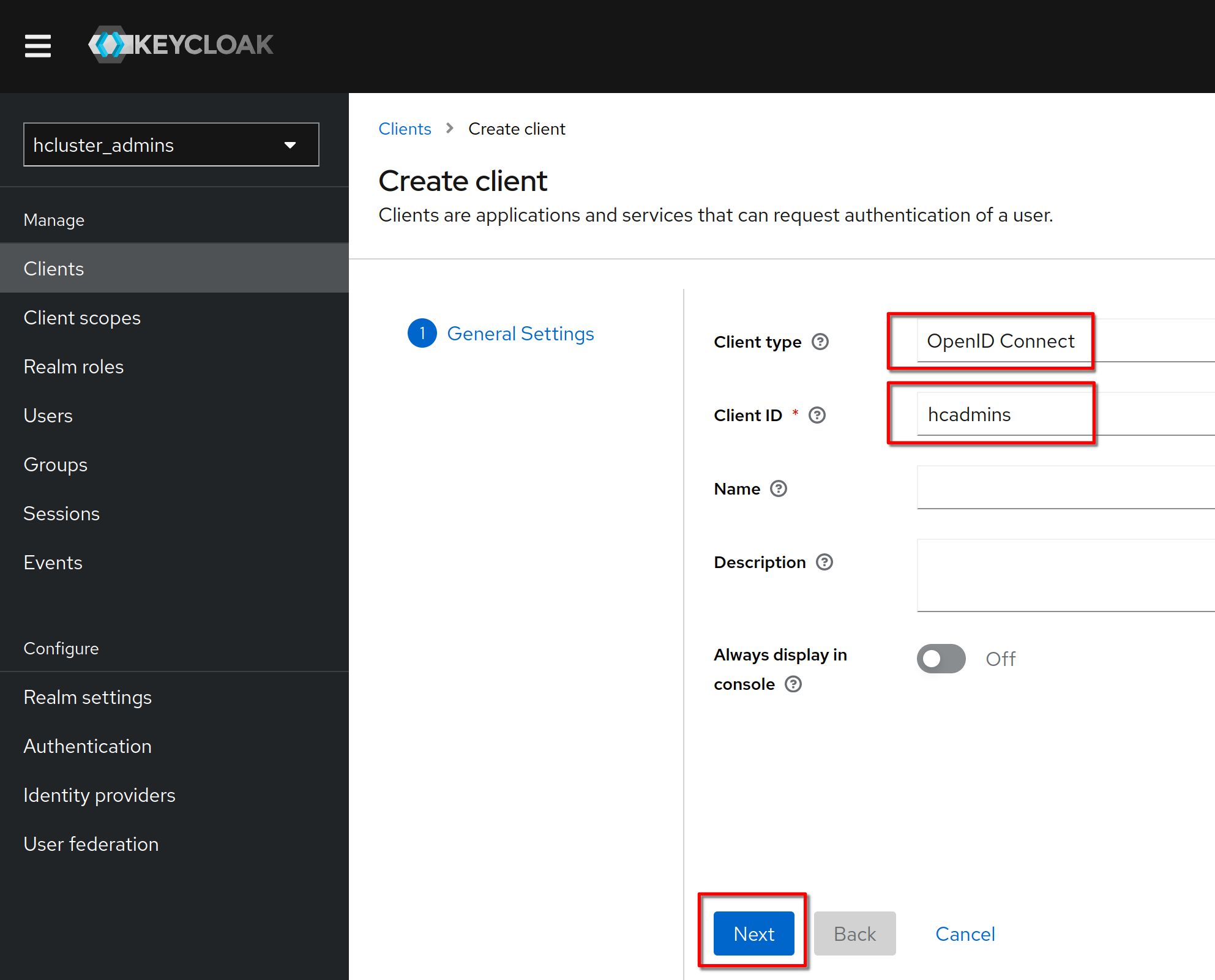Click the Keycloak logo

pos(181,45)
